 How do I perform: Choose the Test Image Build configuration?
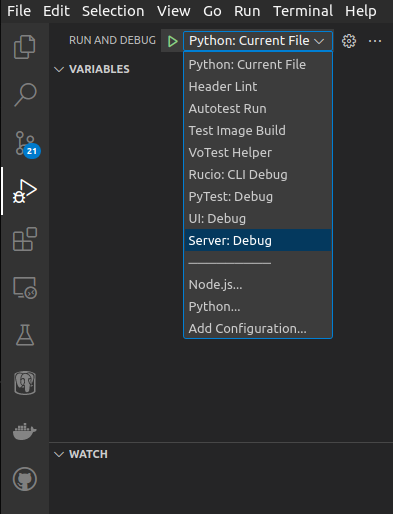click(x=258, y=131)
